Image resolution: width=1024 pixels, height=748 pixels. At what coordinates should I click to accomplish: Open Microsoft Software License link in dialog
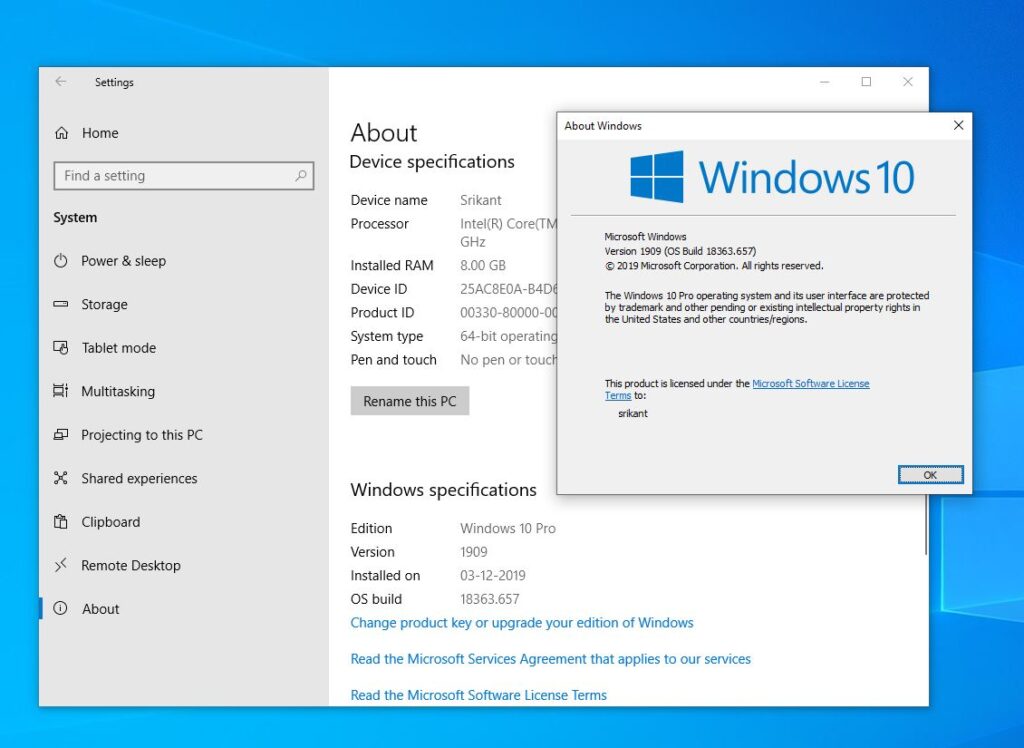pos(810,383)
